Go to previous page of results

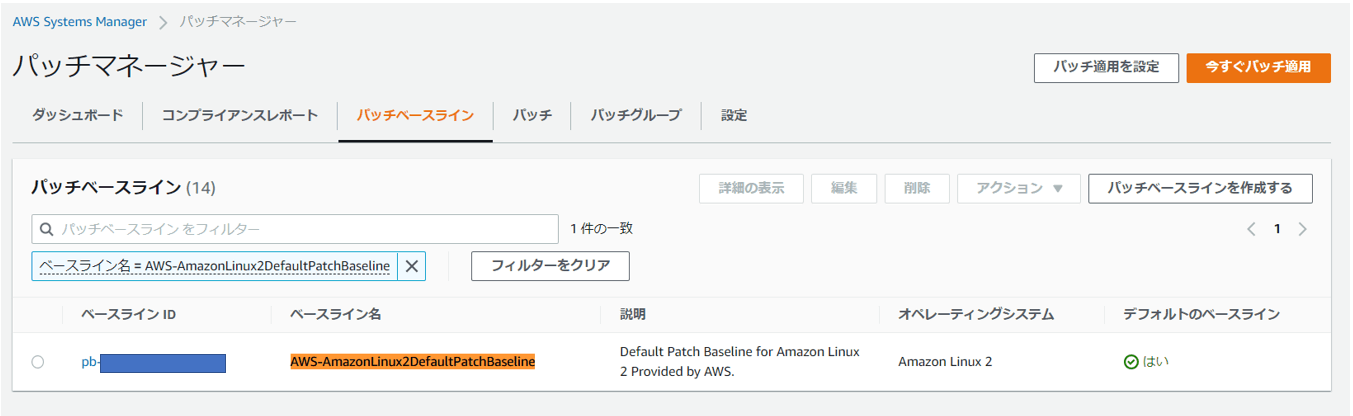click(x=1251, y=229)
